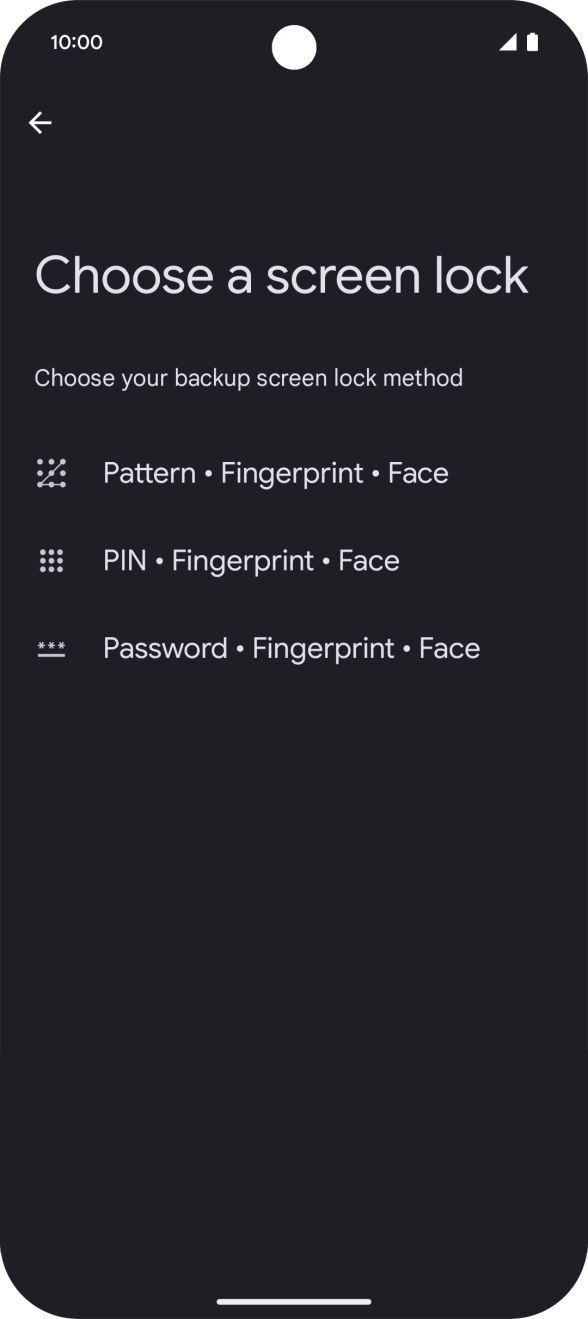Choose Password with Fingerprint and Face
The image size is (588, 1319).
click(x=291, y=648)
